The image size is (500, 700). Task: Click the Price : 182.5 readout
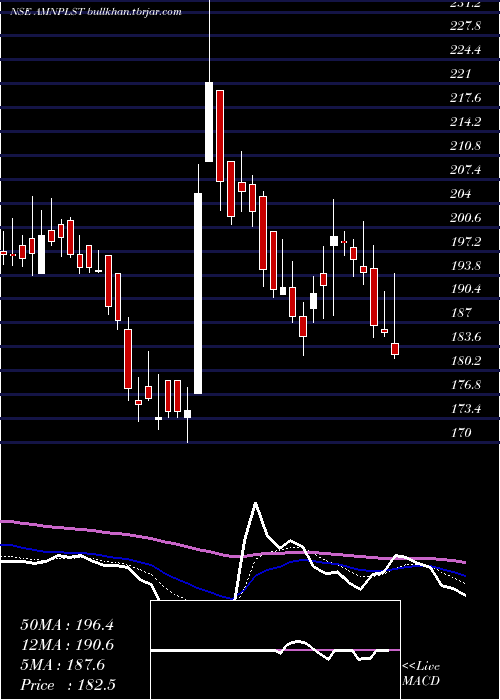(68, 685)
